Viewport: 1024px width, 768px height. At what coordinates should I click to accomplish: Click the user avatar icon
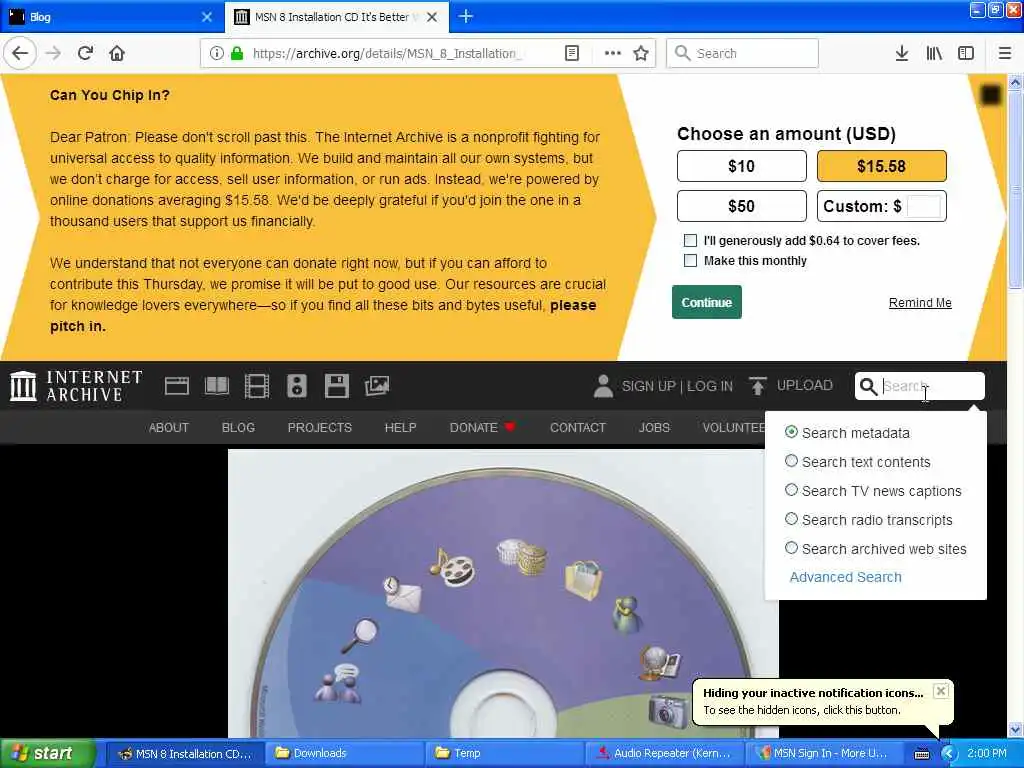(x=603, y=386)
